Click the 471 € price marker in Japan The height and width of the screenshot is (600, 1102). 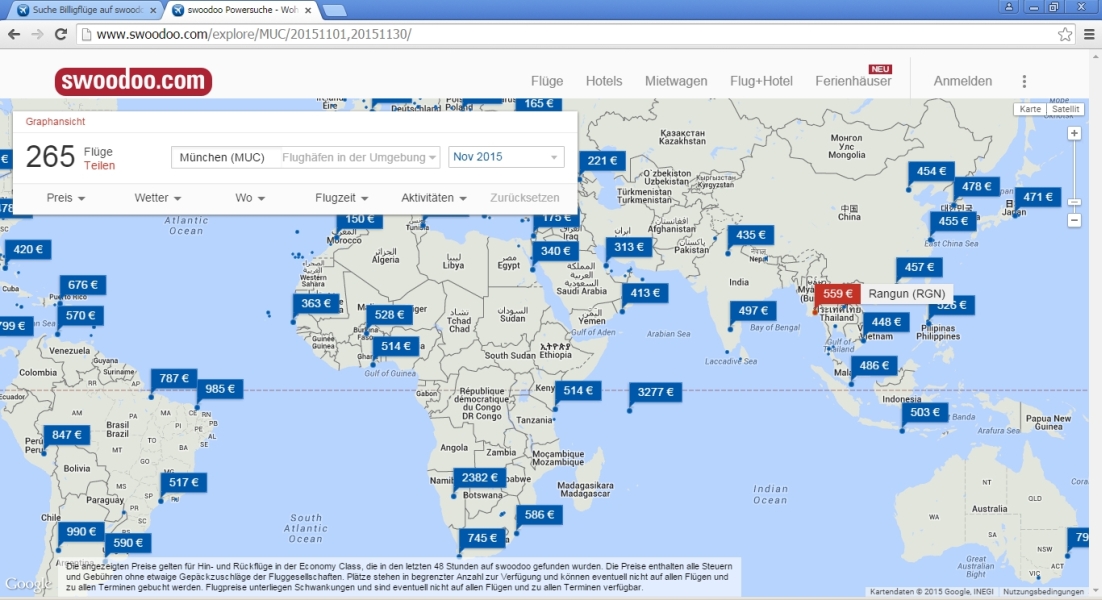1037,197
